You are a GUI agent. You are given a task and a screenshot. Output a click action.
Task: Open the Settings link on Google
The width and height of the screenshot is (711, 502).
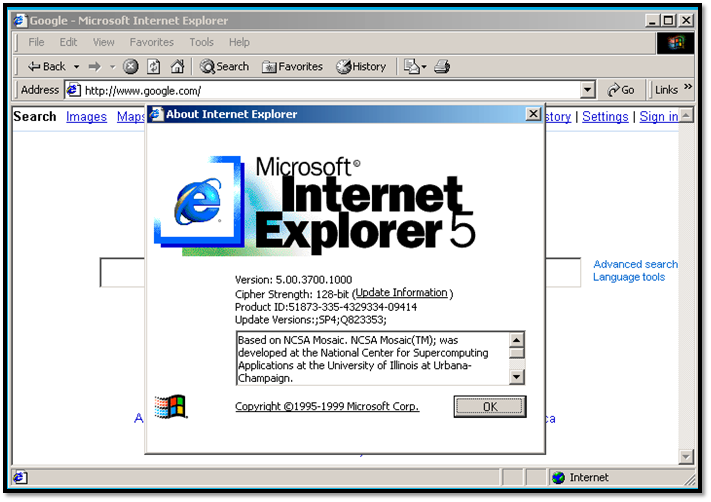tap(605, 117)
